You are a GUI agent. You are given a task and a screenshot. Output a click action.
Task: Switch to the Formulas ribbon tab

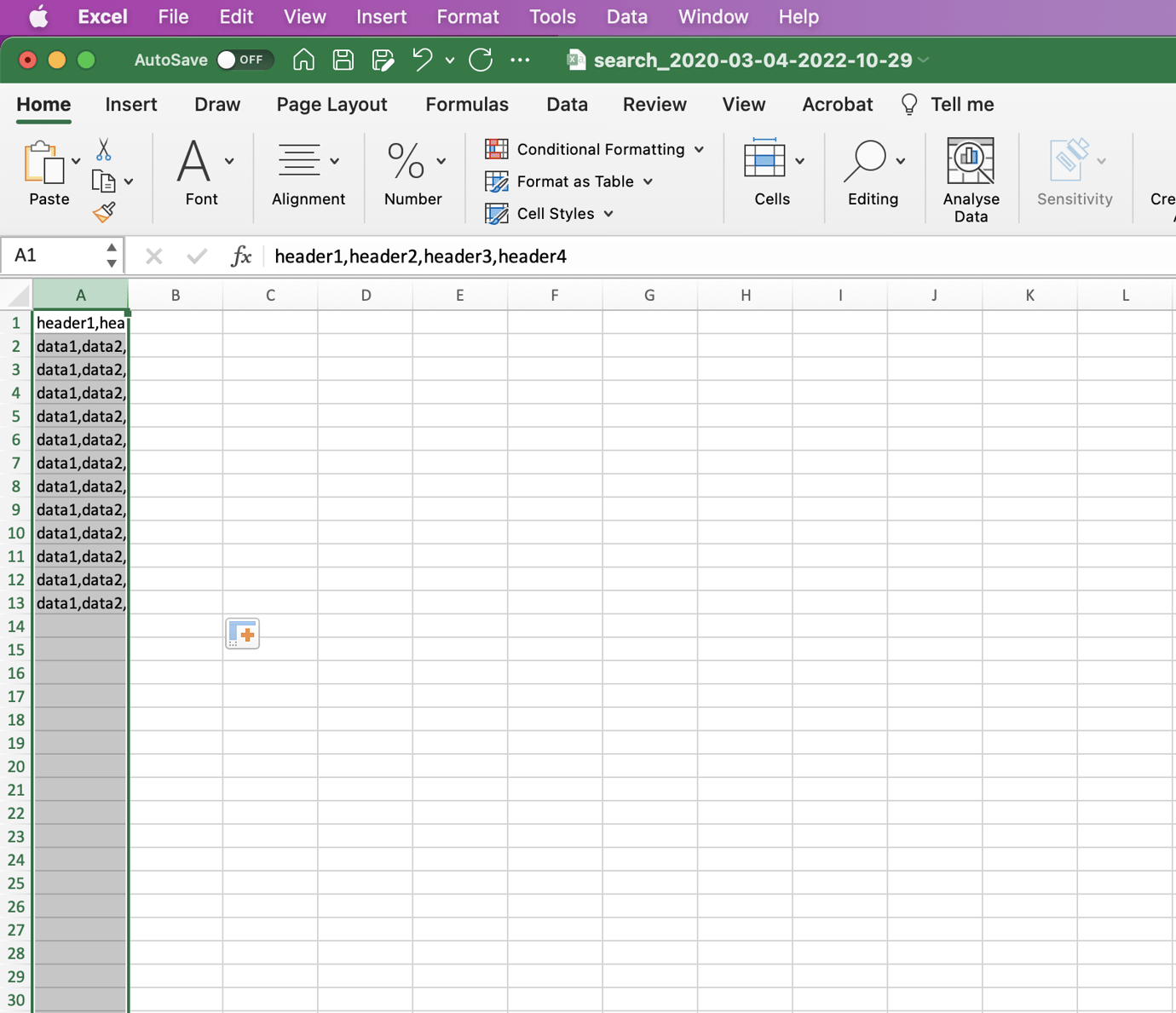[x=467, y=105]
